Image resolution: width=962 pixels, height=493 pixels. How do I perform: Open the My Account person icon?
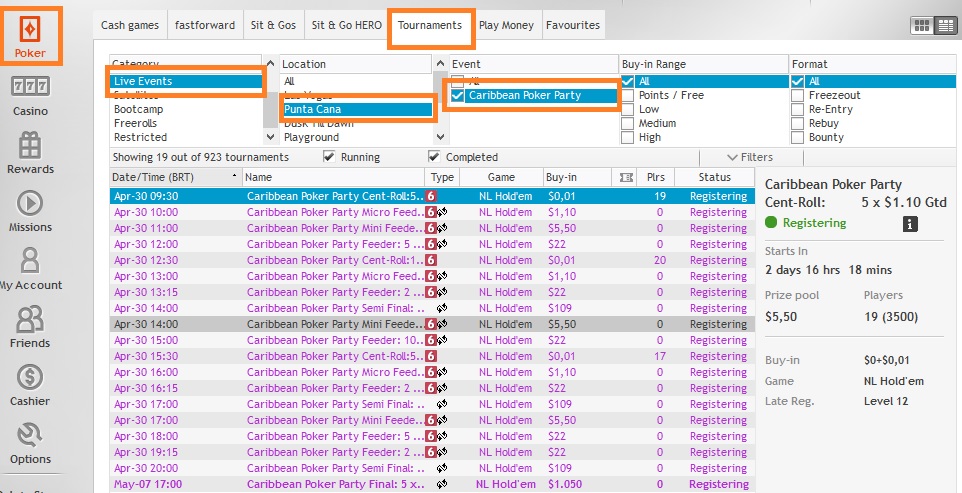pos(30,261)
